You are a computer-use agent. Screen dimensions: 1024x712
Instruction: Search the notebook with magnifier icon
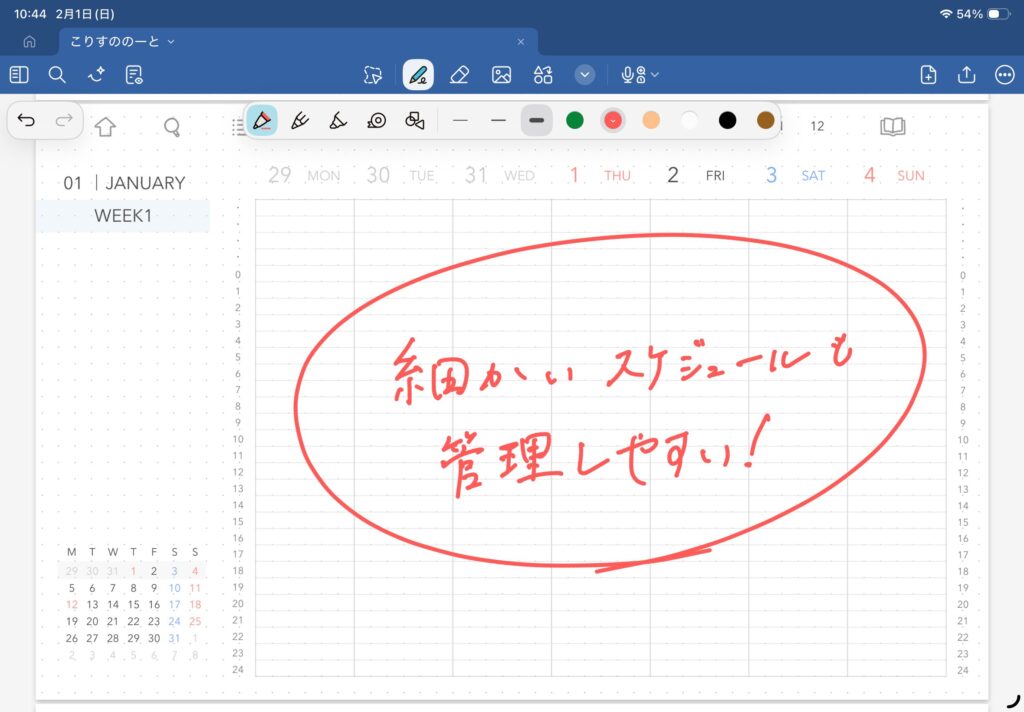[57, 75]
